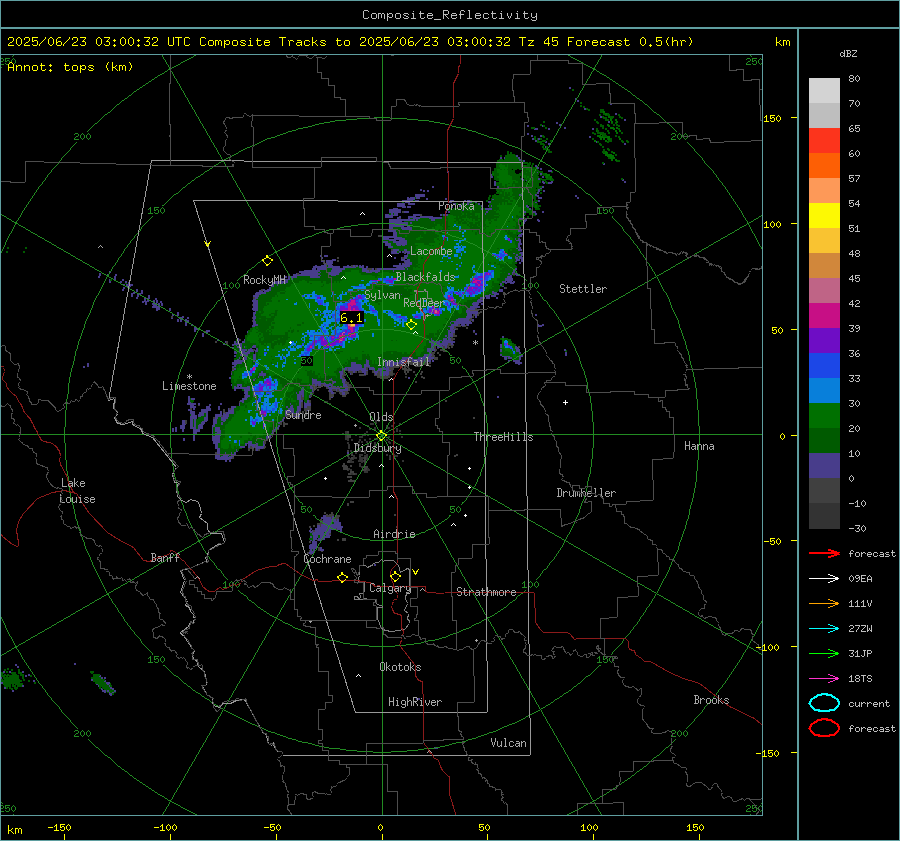
Task: Click the black 50 range label in storm
Action: [x=307, y=361]
